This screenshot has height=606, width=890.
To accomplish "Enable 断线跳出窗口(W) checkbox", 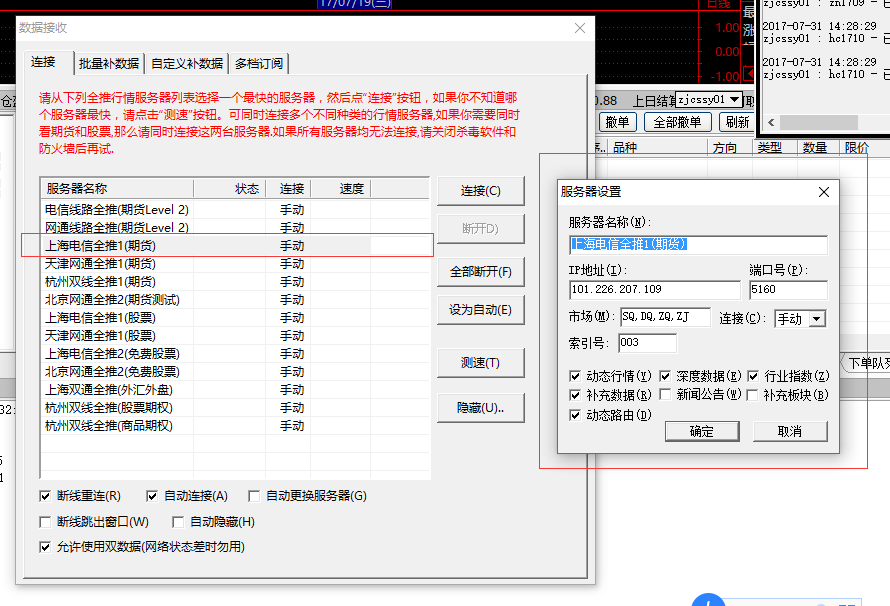I will 45,522.
